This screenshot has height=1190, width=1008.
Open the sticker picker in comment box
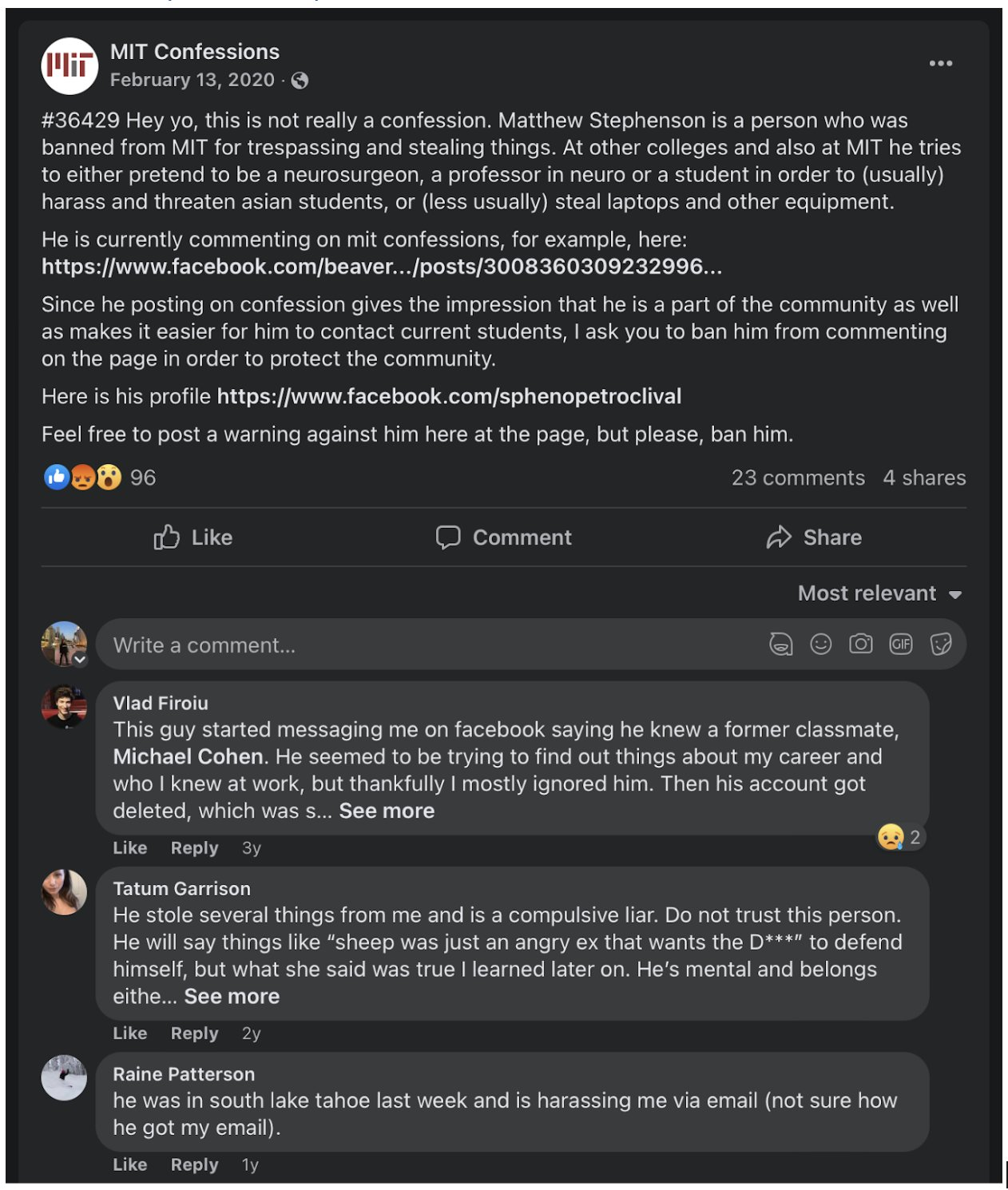pyautogui.click(x=941, y=644)
